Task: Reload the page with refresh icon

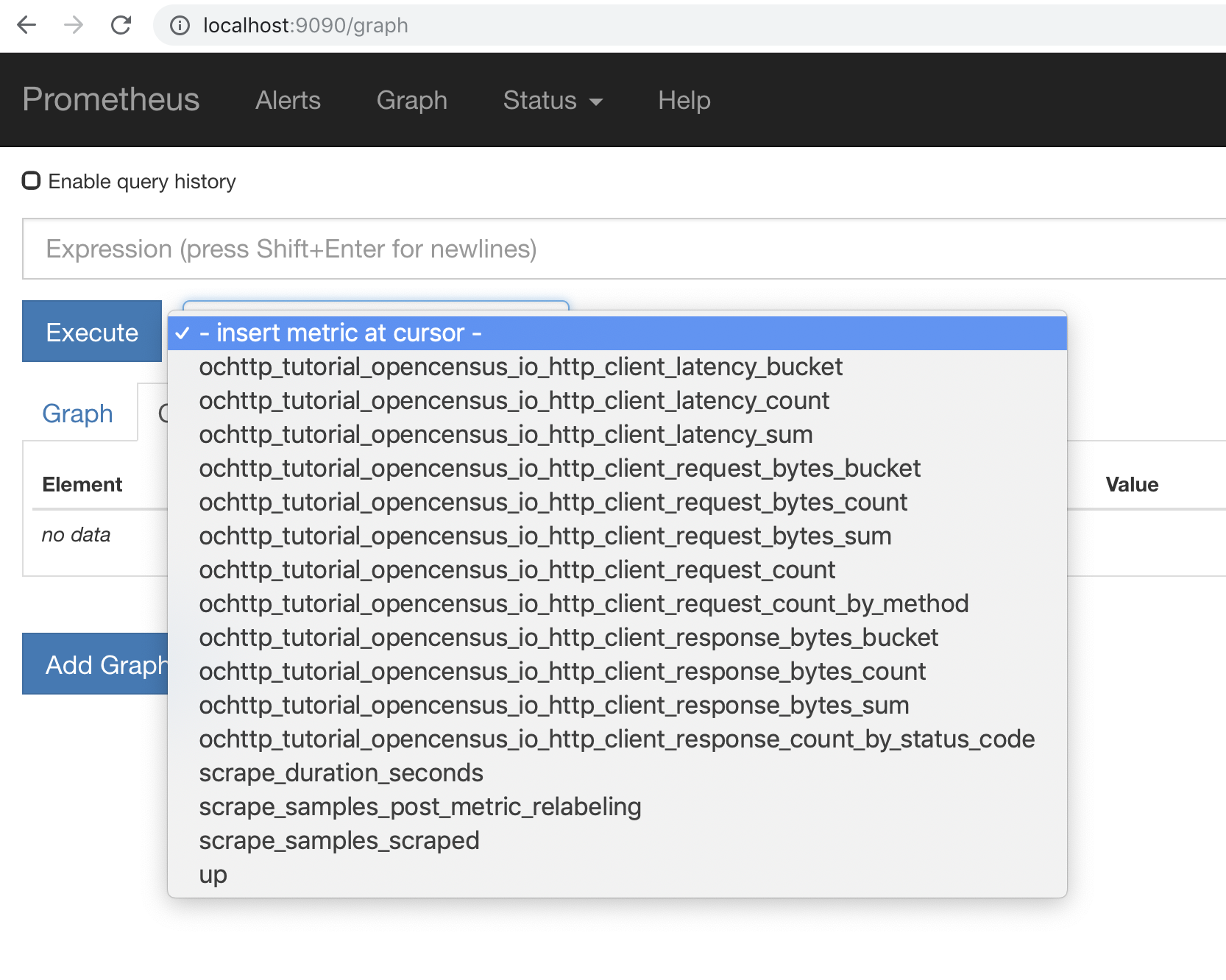Action: click(x=121, y=26)
